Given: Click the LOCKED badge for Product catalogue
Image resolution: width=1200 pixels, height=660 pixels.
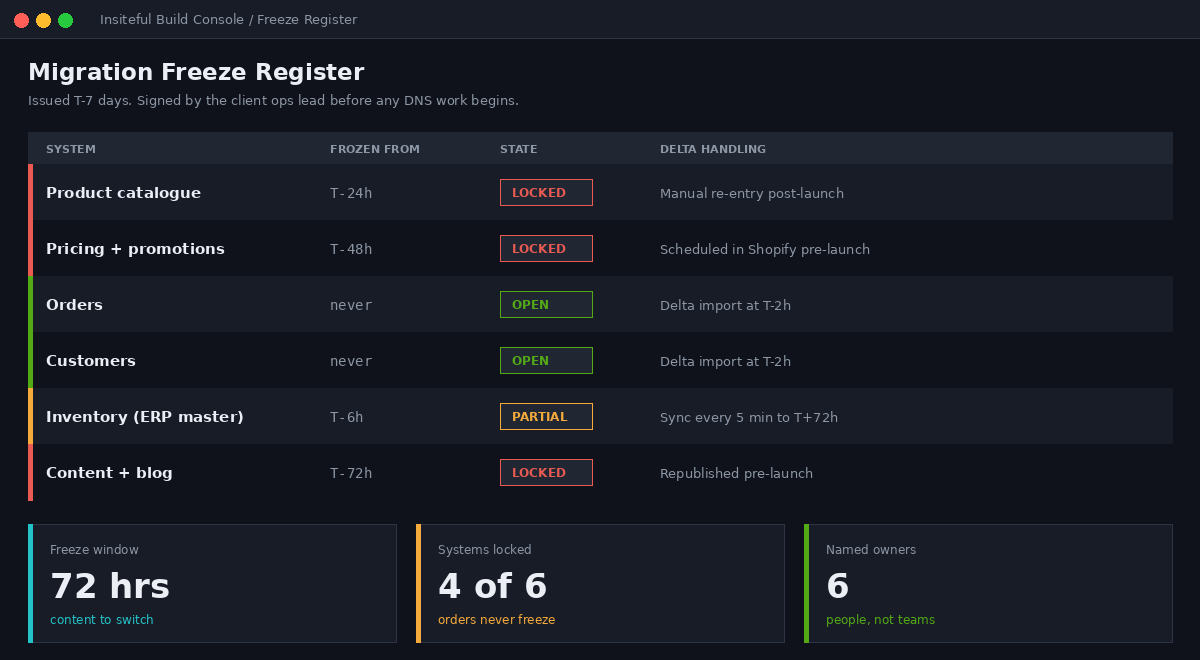Looking at the screenshot, I should coord(546,193).
